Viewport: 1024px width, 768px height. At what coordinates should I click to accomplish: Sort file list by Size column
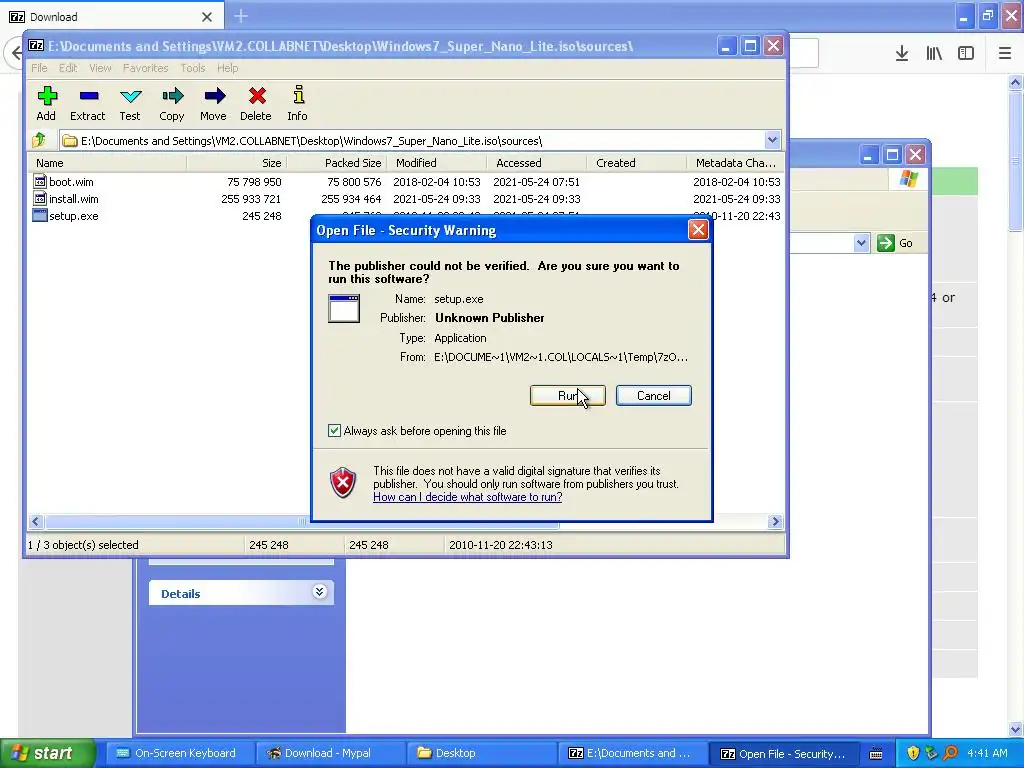coord(237,163)
